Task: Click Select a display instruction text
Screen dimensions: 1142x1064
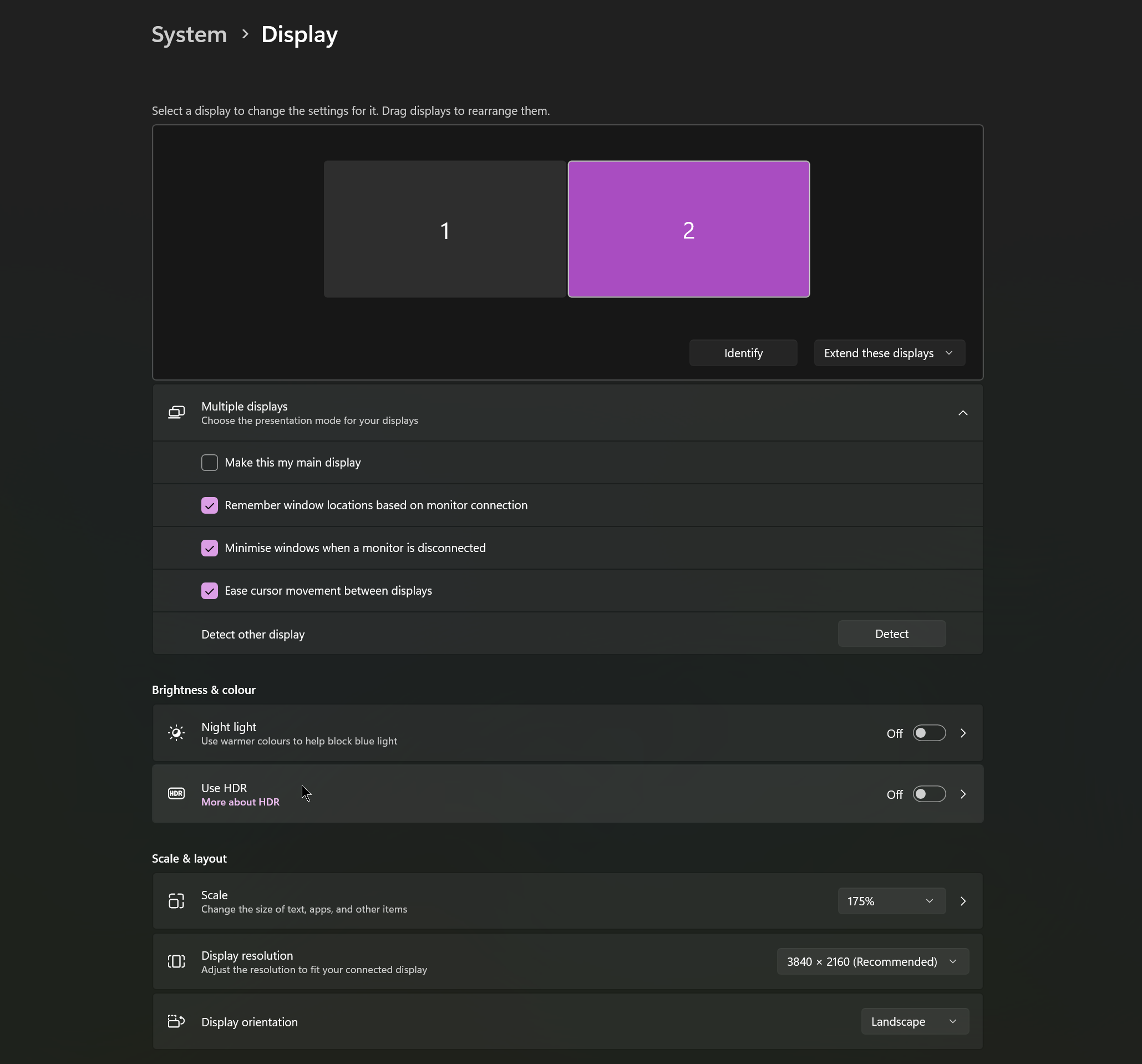Action: (x=351, y=111)
